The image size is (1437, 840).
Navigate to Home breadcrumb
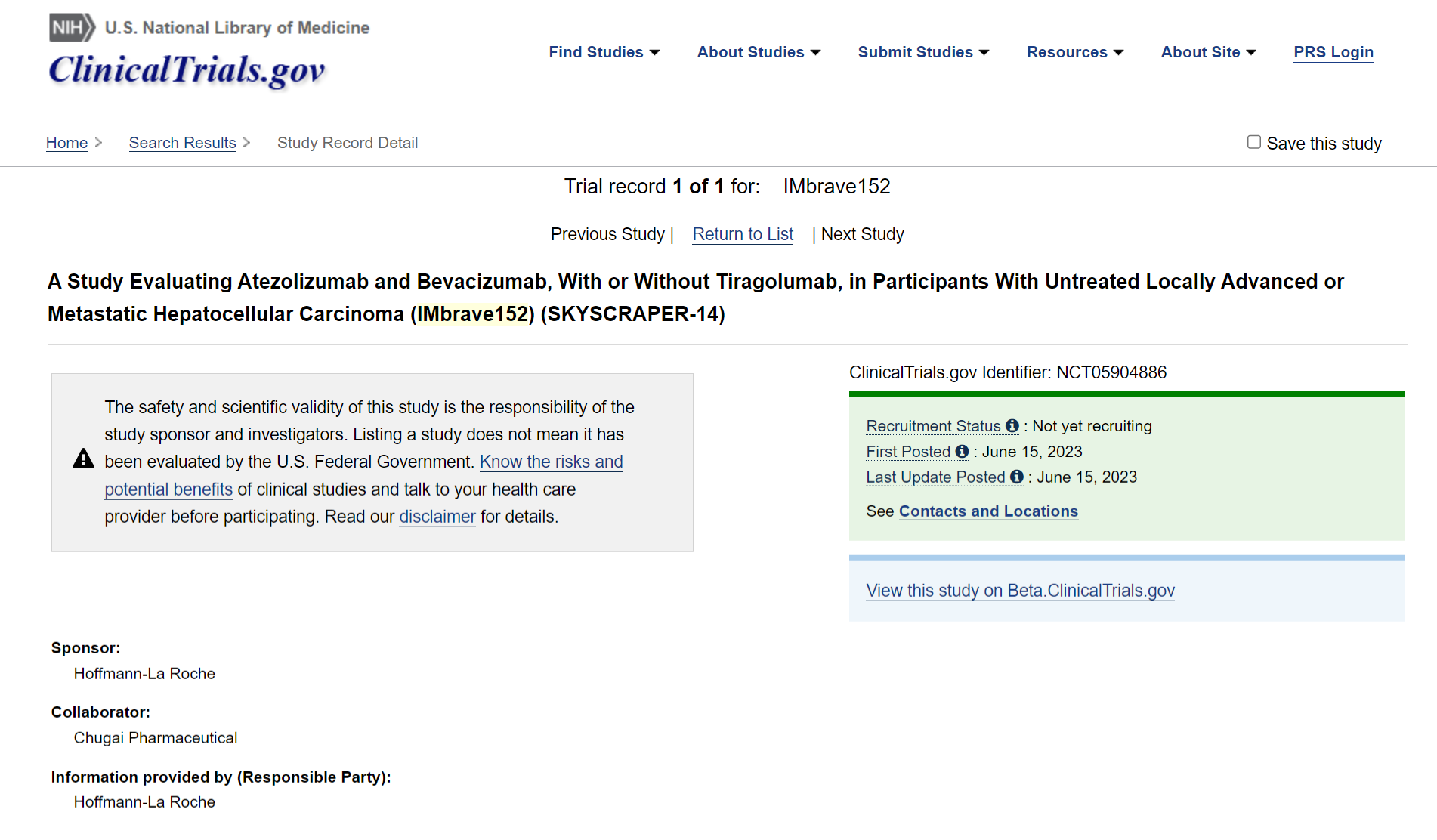[66, 143]
